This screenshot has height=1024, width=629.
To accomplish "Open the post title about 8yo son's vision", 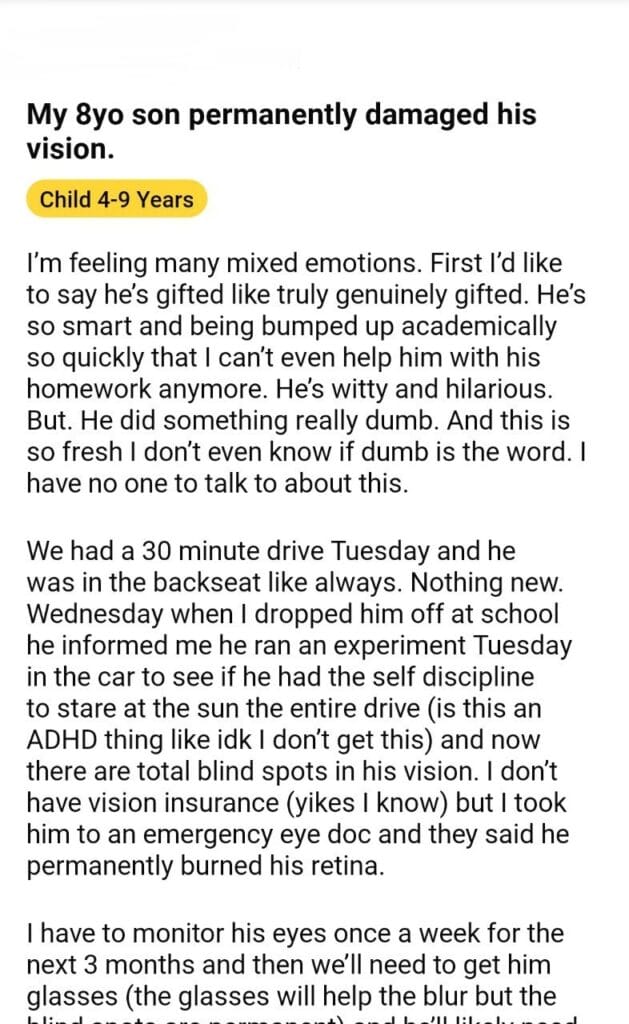I will [281, 131].
